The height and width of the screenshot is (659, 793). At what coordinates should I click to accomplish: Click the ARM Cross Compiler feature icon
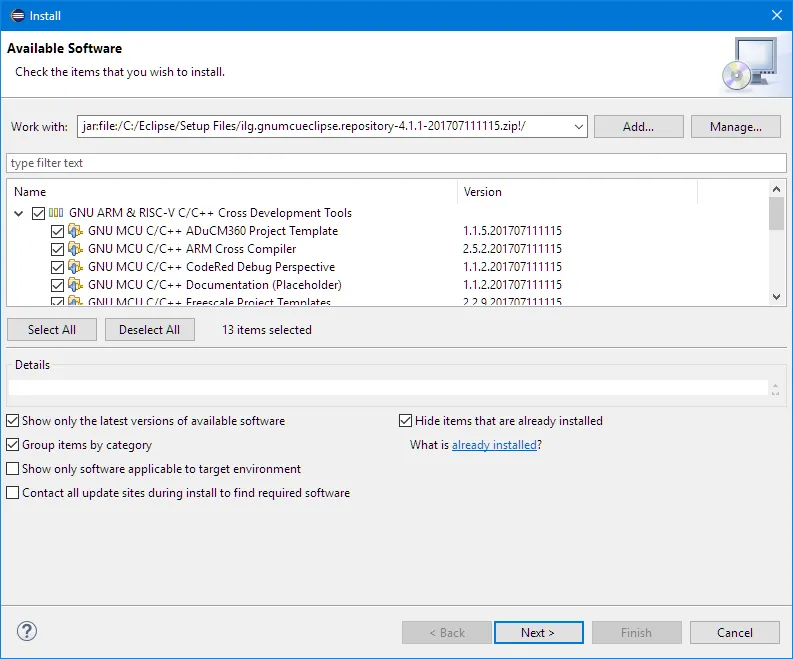(x=75, y=249)
